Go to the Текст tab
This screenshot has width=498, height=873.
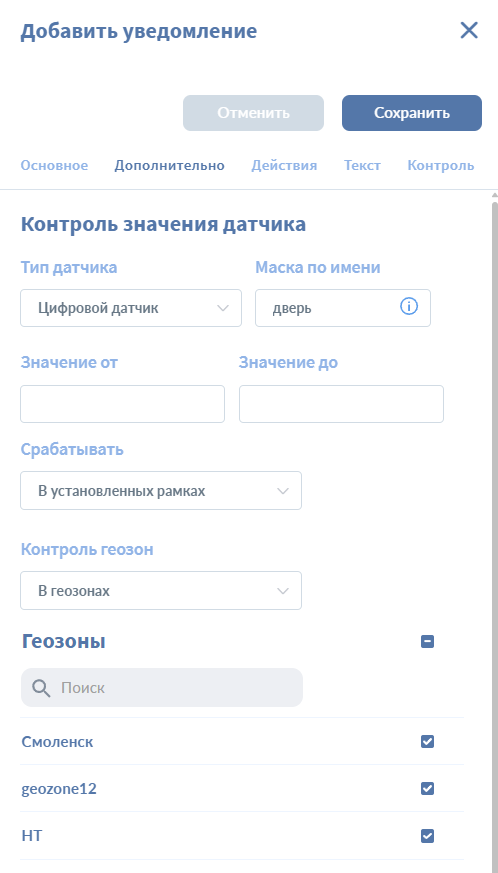362,165
